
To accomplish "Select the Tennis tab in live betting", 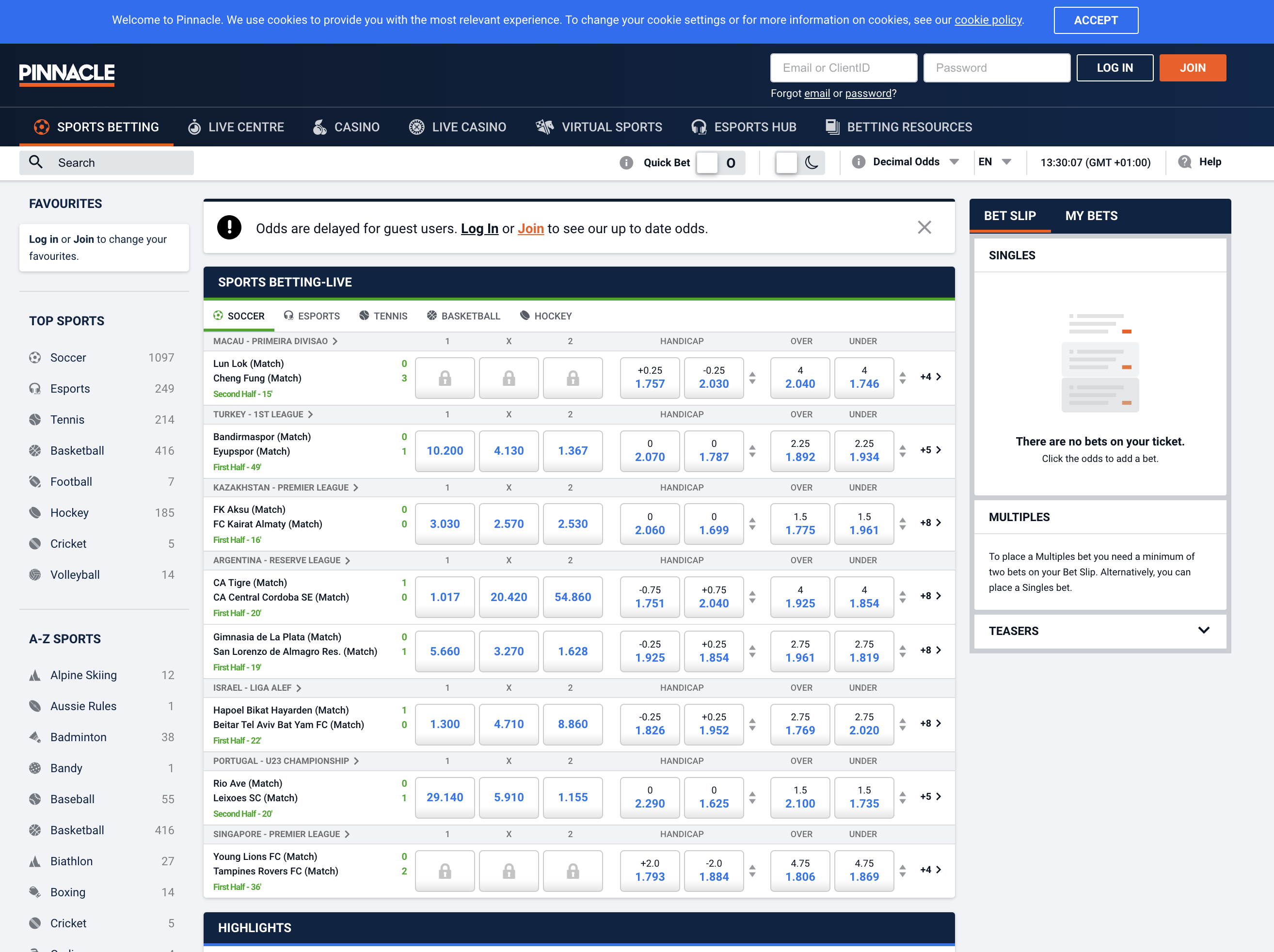I will click(x=383, y=316).
